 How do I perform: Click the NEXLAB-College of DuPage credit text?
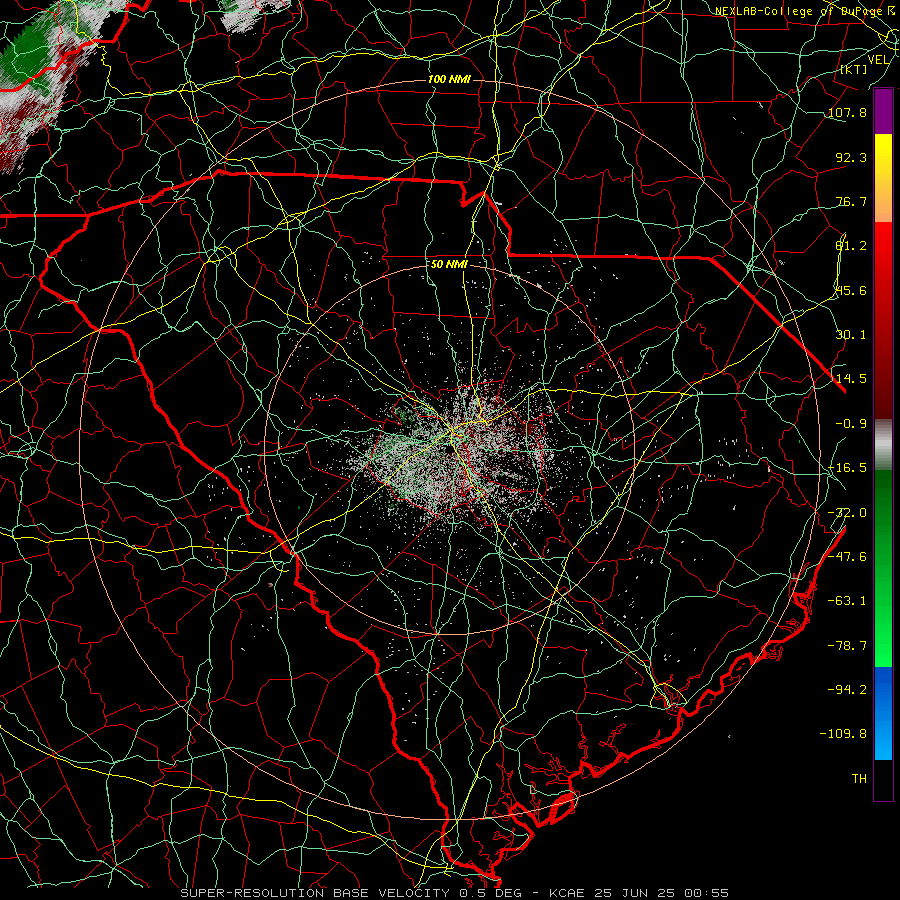(802, 11)
